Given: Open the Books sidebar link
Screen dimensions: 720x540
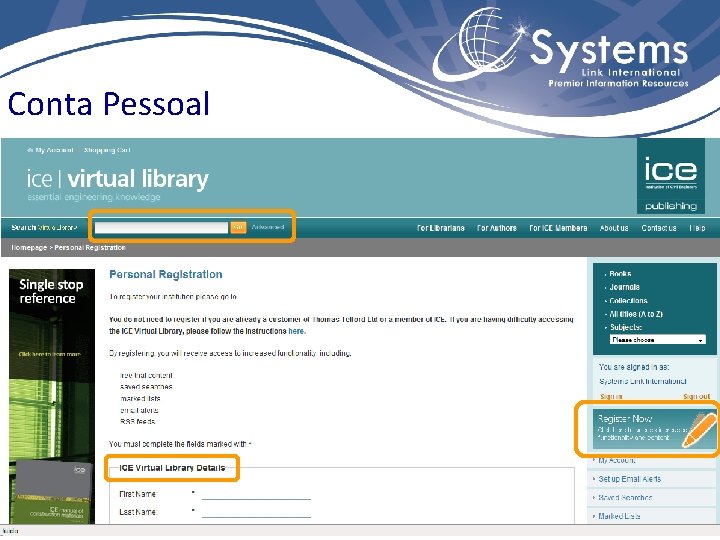Looking at the screenshot, I should pyautogui.click(x=620, y=274).
